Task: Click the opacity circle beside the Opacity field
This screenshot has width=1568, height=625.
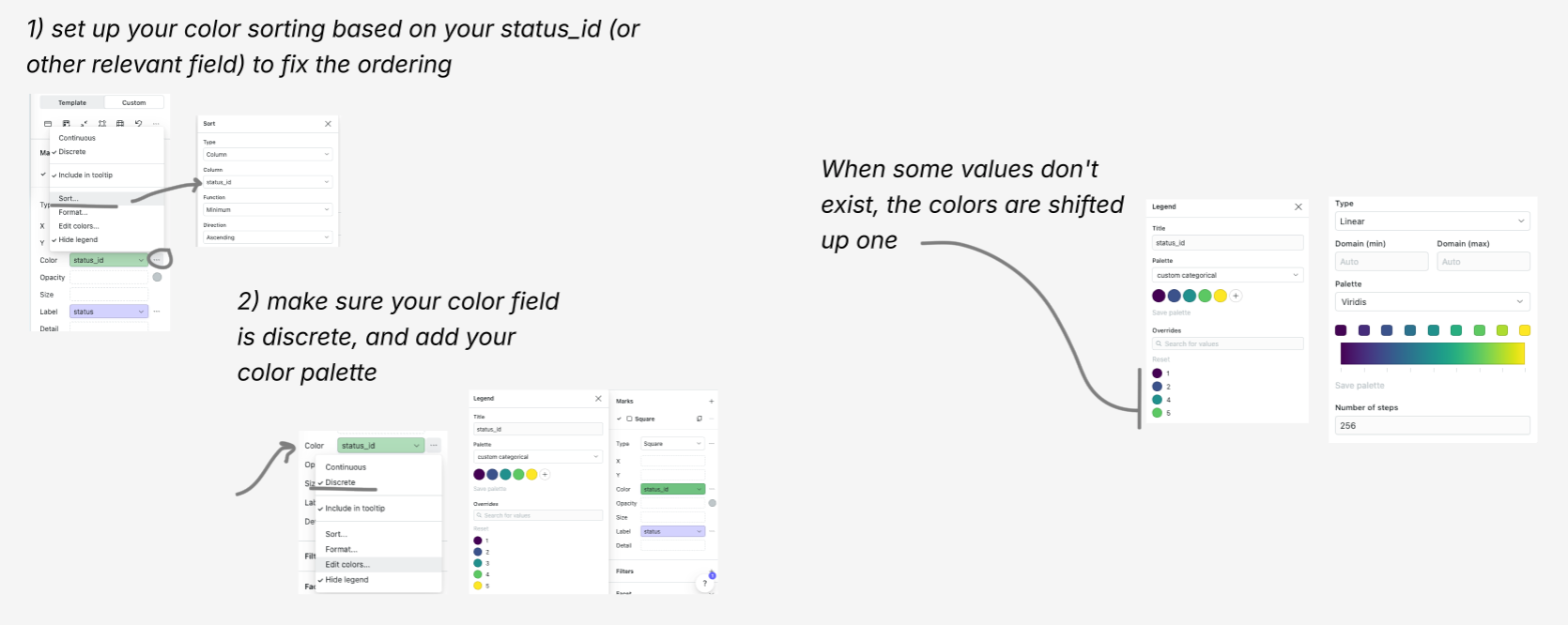Action: [x=157, y=277]
